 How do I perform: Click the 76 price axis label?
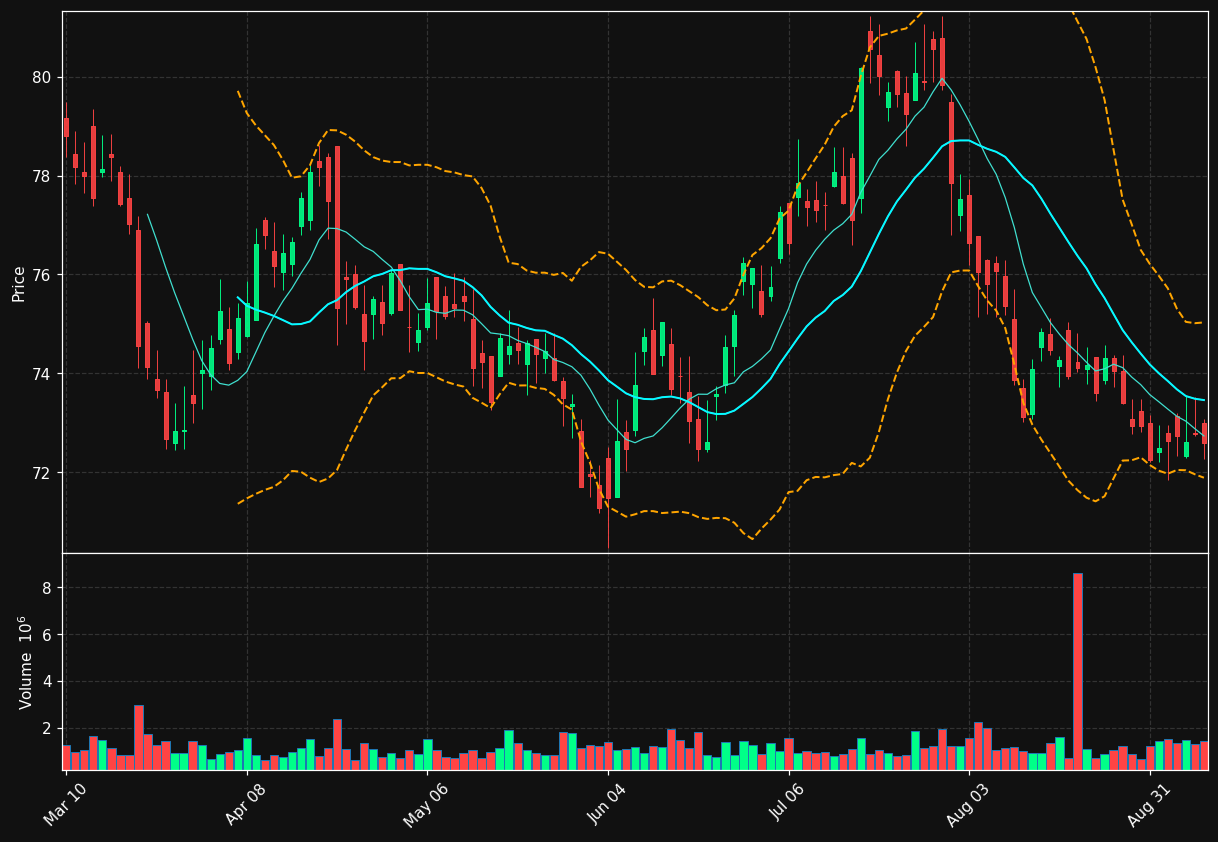(x=41, y=275)
